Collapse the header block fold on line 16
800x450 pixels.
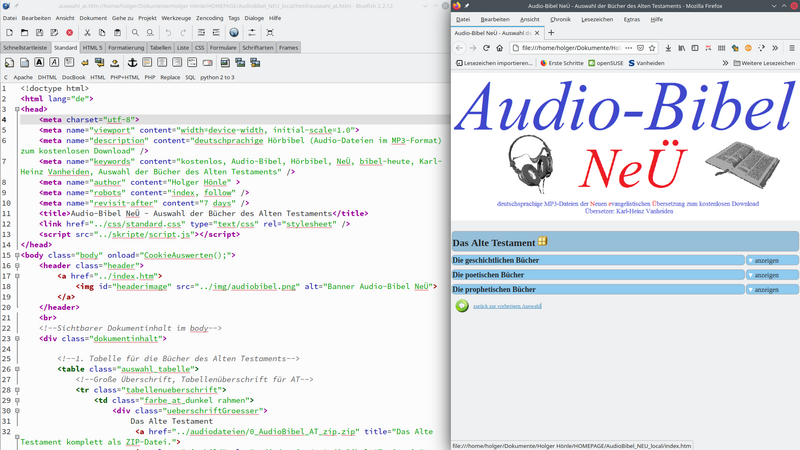pyautogui.click(x=16, y=265)
